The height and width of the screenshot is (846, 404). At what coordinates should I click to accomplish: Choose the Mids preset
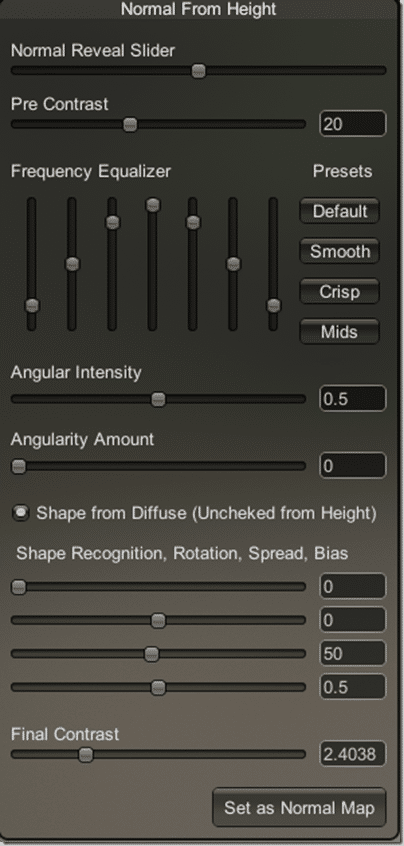[339, 332]
